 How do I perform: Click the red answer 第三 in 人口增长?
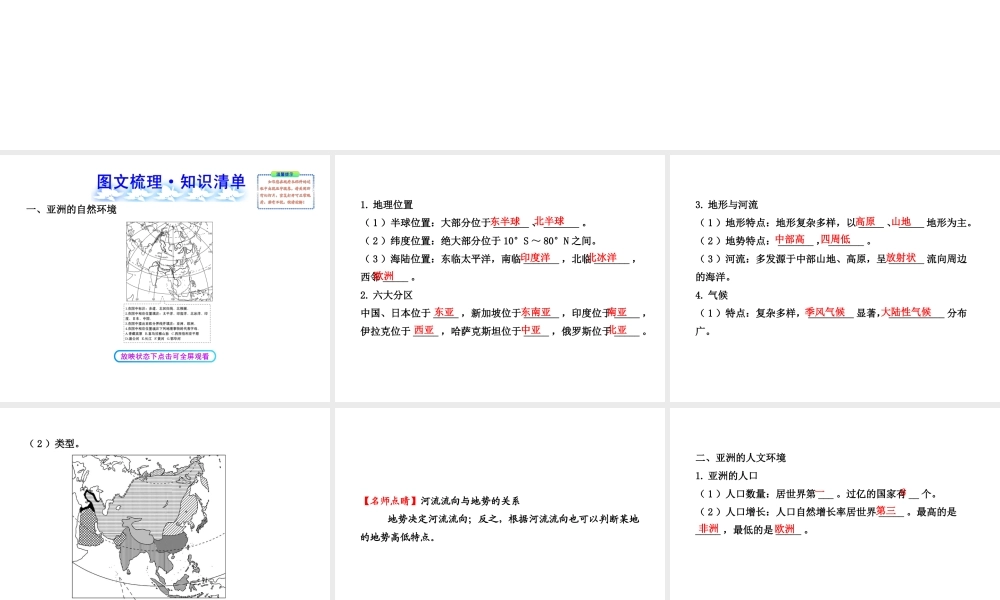click(886, 510)
